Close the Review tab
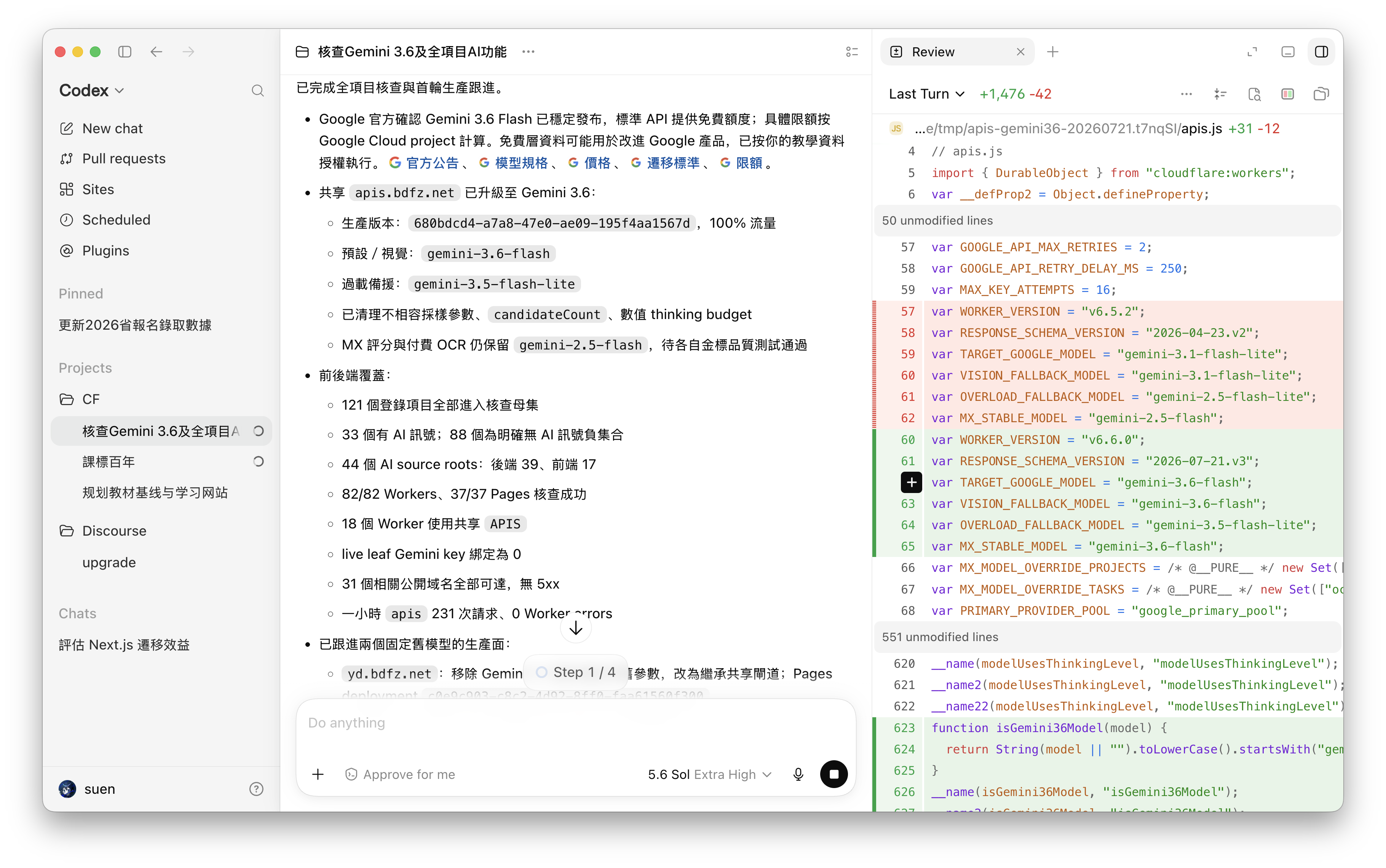The width and height of the screenshot is (1386, 868). (x=1020, y=52)
